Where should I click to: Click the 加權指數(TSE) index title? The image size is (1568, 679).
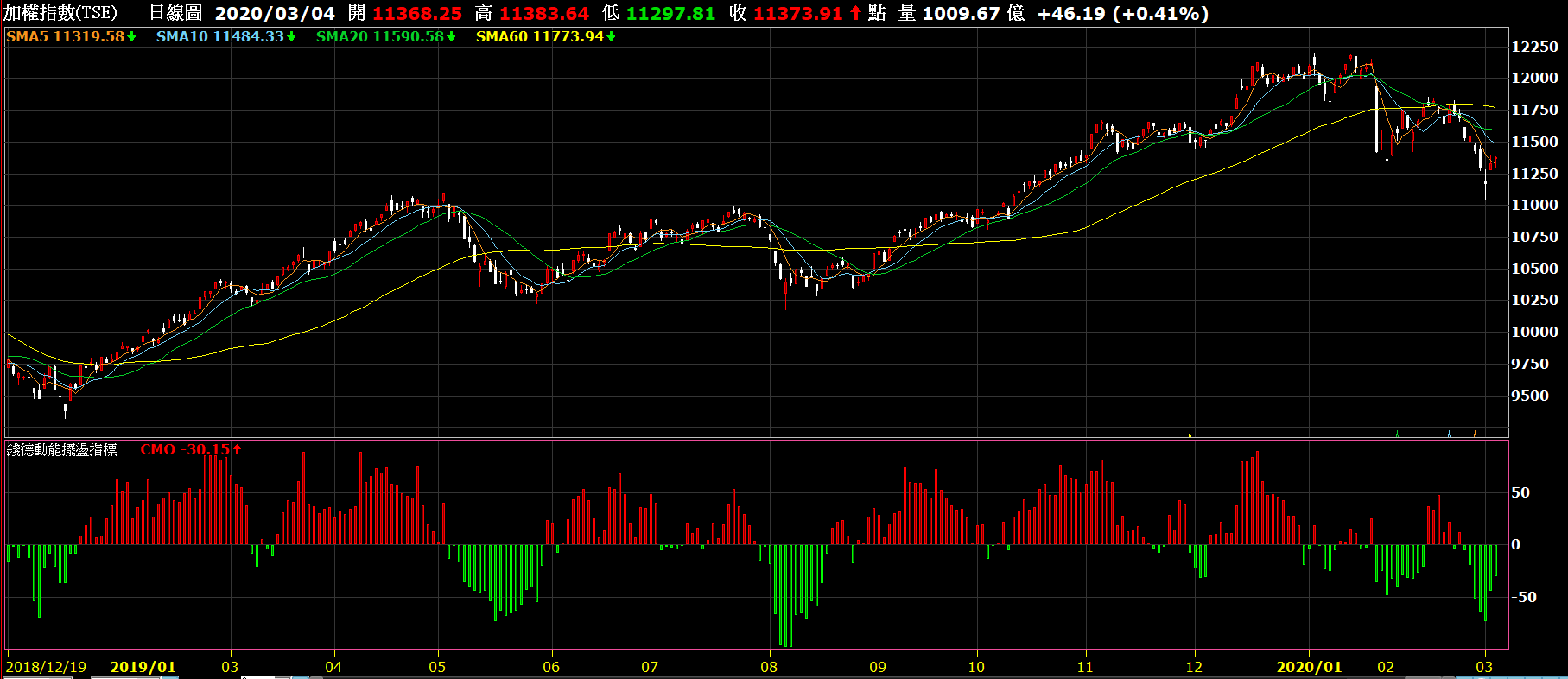tap(60, 14)
